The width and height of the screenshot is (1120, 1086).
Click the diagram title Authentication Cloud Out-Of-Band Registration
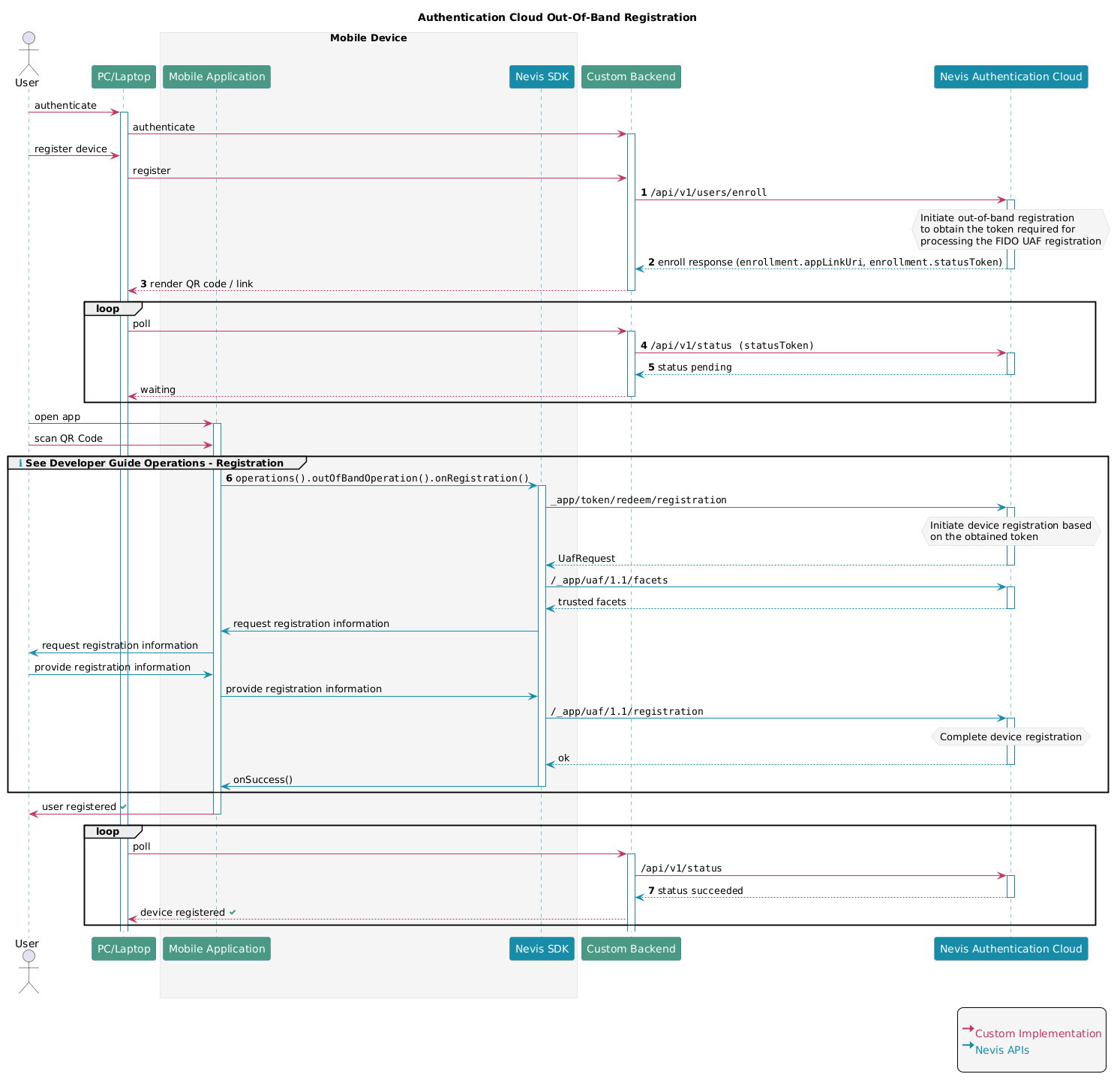[557, 17]
